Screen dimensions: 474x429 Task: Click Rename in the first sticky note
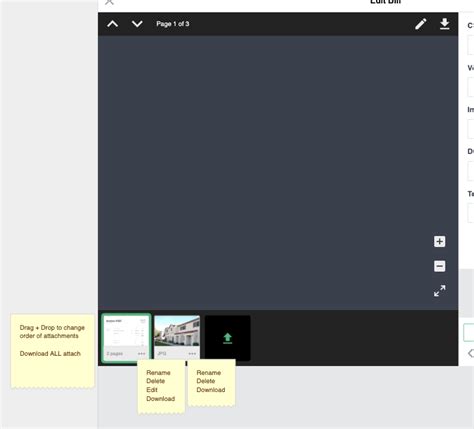point(158,373)
